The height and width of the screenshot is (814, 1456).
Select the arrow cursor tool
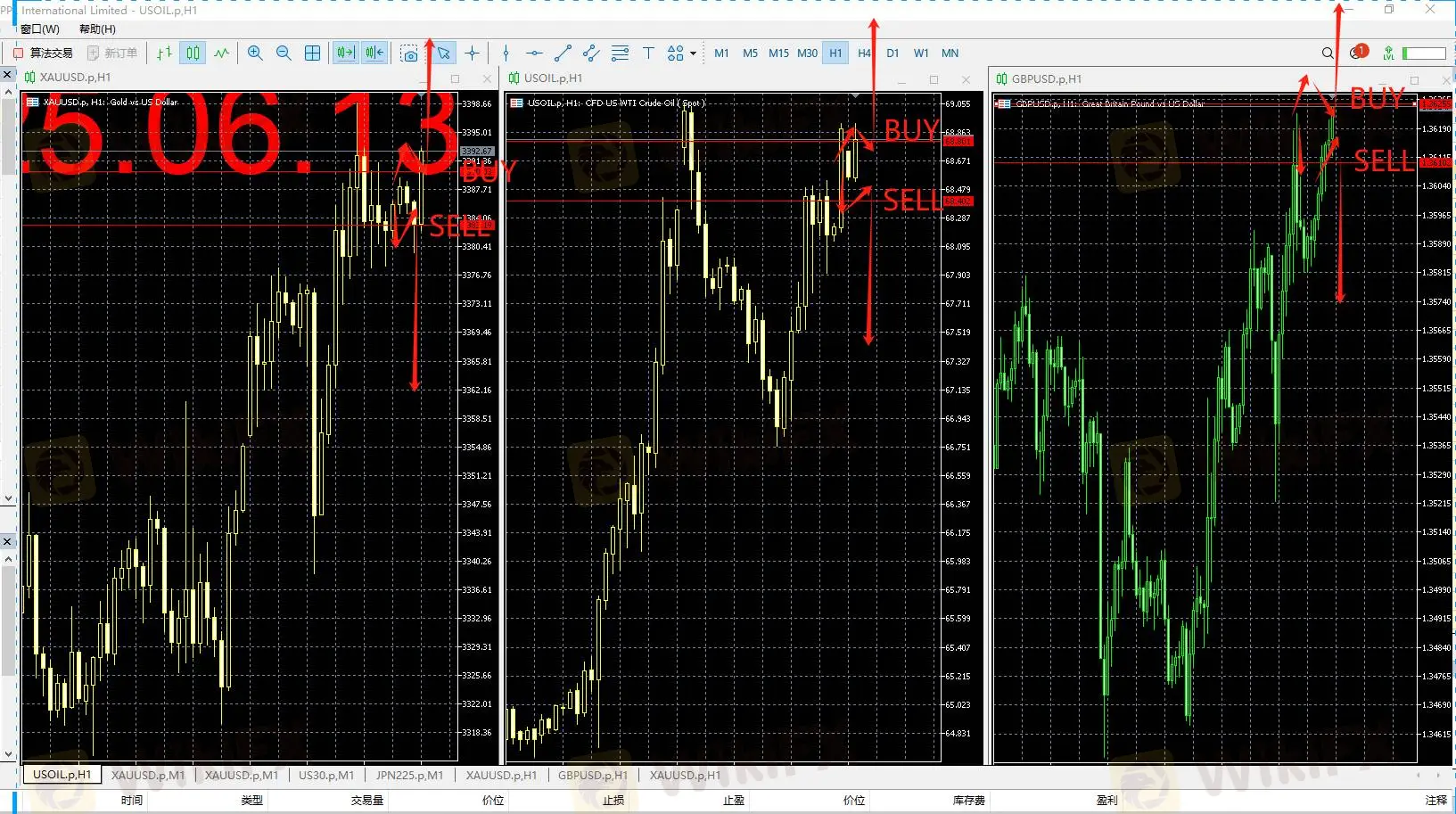[x=443, y=53]
